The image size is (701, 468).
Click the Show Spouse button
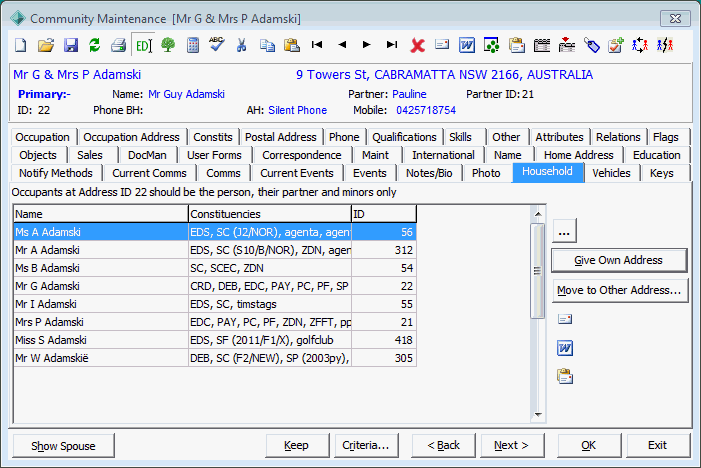tap(63, 446)
